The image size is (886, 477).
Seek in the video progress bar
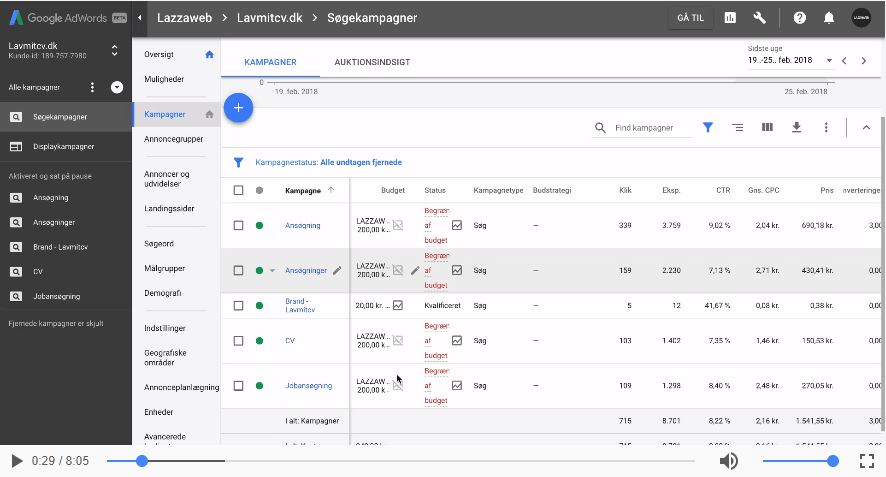pos(401,461)
